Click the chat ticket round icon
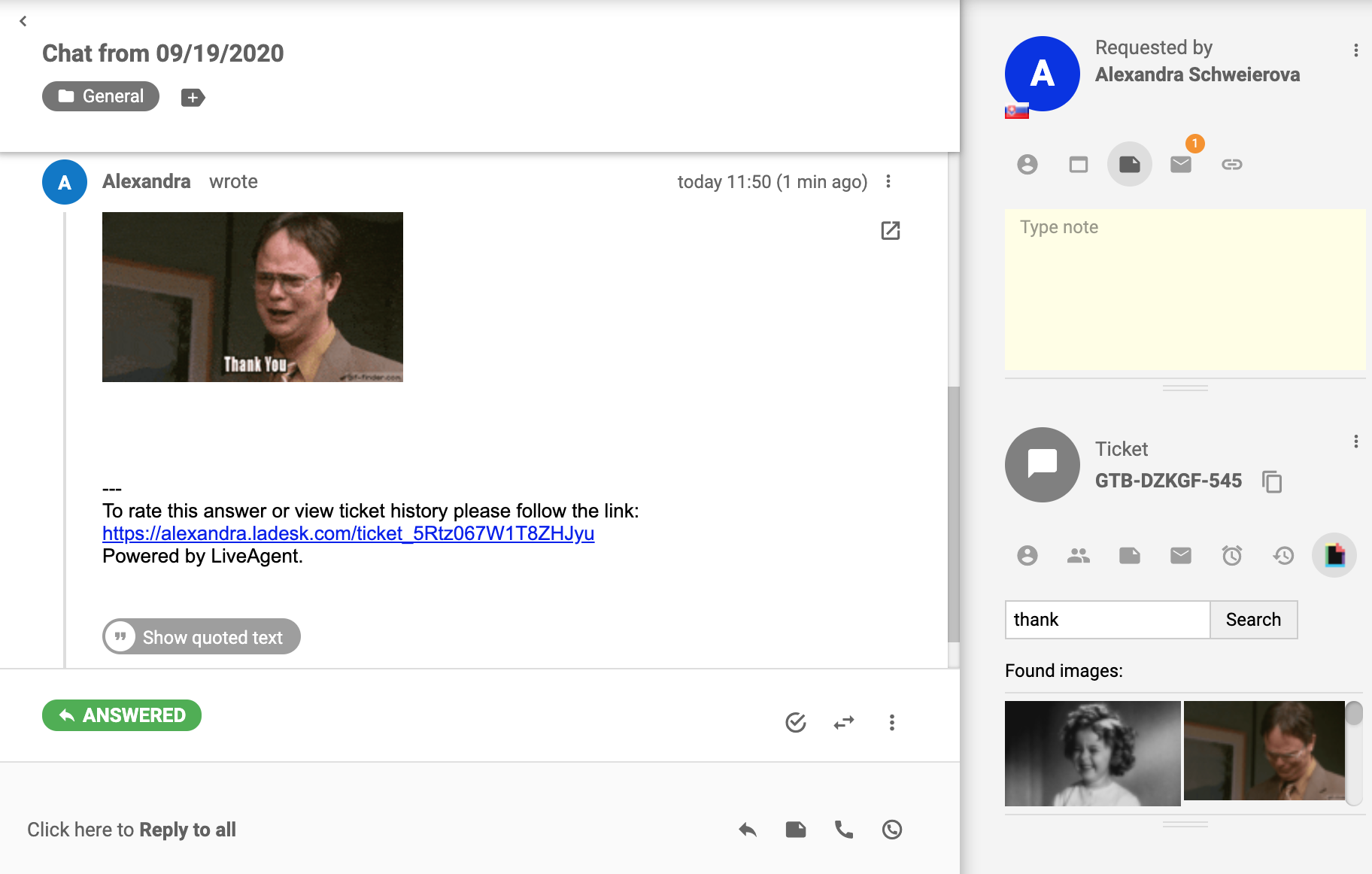 pos(1043,465)
